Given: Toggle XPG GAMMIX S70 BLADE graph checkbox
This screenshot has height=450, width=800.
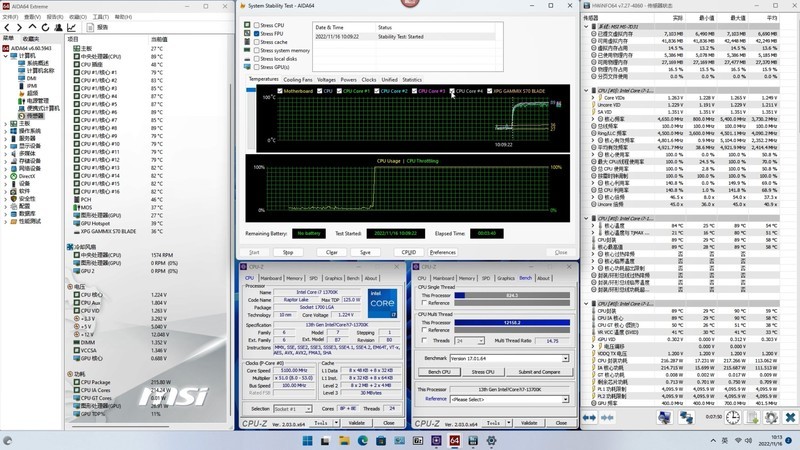Looking at the screenshot, I should coord(489,91).
